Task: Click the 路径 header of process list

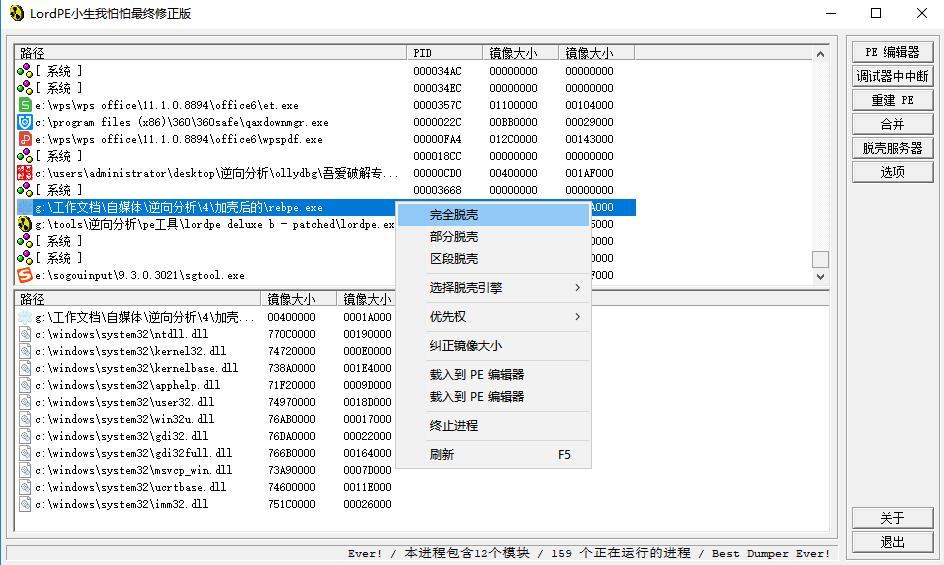Action: (211, 53)
